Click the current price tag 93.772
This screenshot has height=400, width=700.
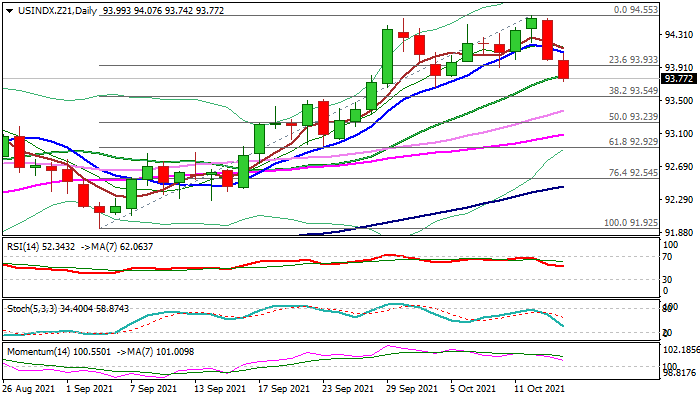(x=678, y=79)
